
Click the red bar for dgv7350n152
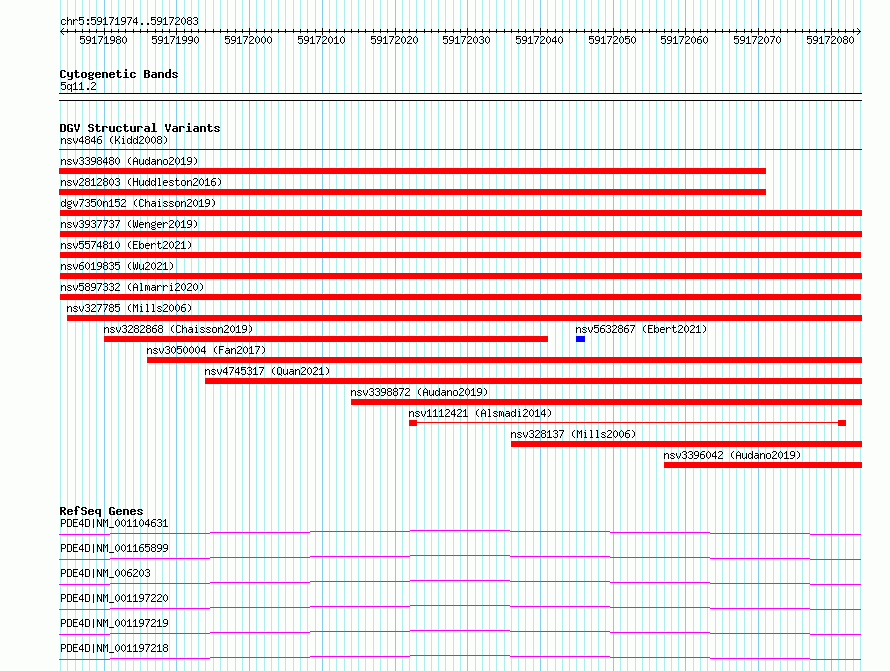[x=460, y=213]
